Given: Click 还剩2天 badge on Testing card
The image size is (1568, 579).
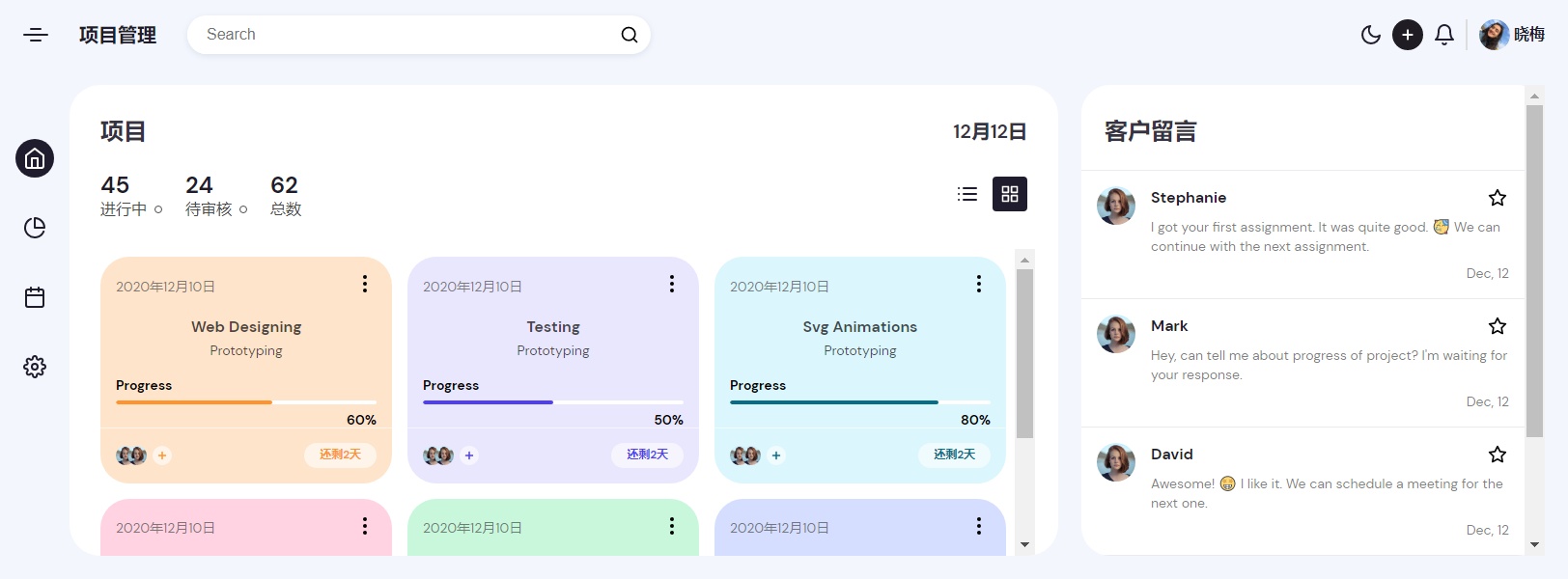Looking at the screenshot, I should 647,455.
